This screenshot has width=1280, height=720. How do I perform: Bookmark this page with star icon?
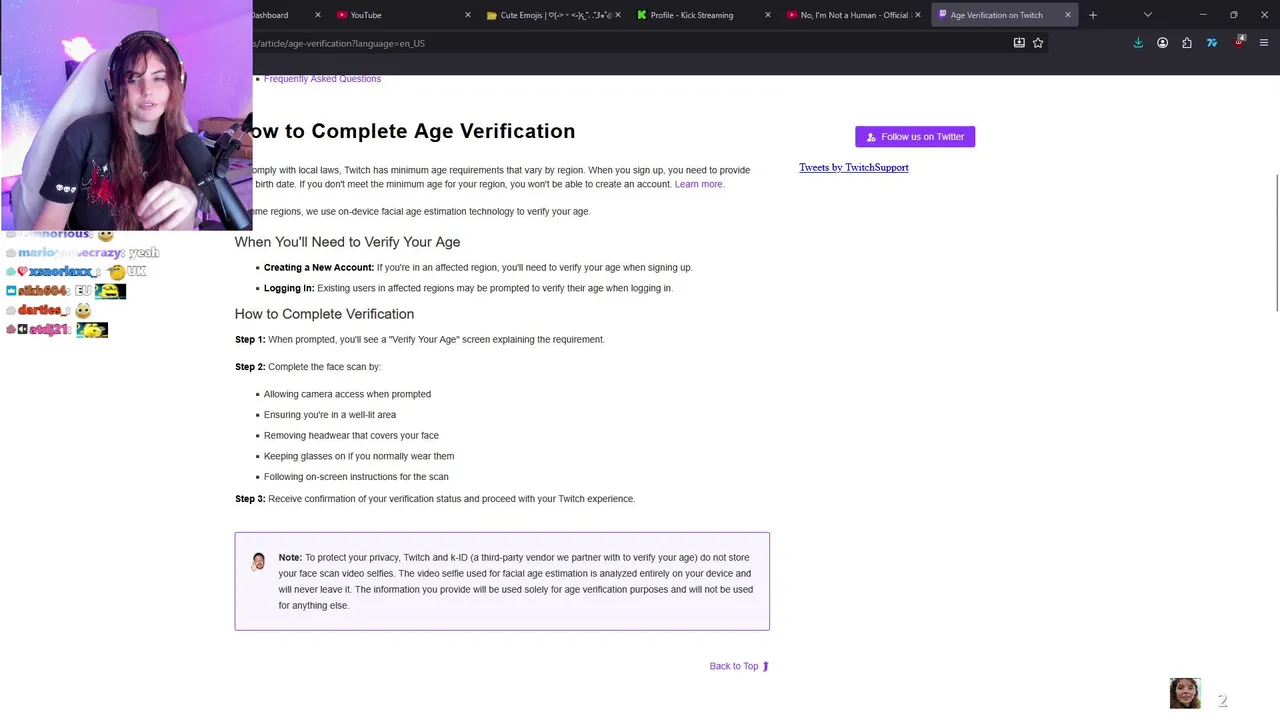click(1038, 43)
